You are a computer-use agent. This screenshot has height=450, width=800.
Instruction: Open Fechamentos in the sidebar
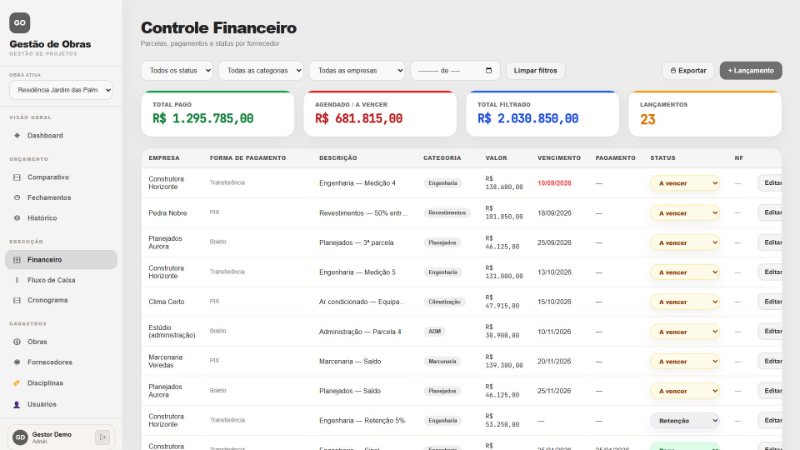pyautogui.click(x=61, y=197)
